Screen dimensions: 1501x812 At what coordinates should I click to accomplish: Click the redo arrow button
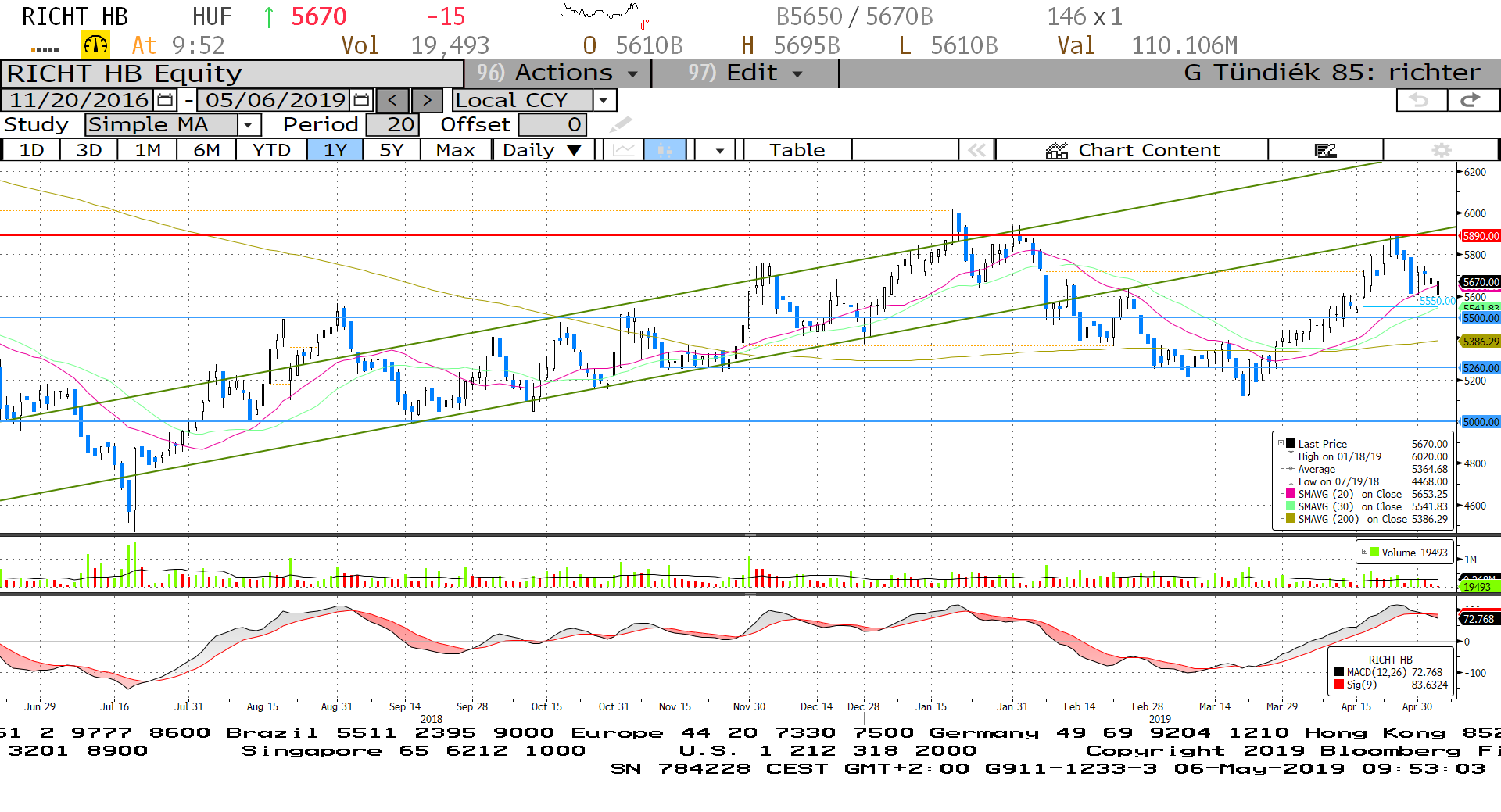point(1473,100)
